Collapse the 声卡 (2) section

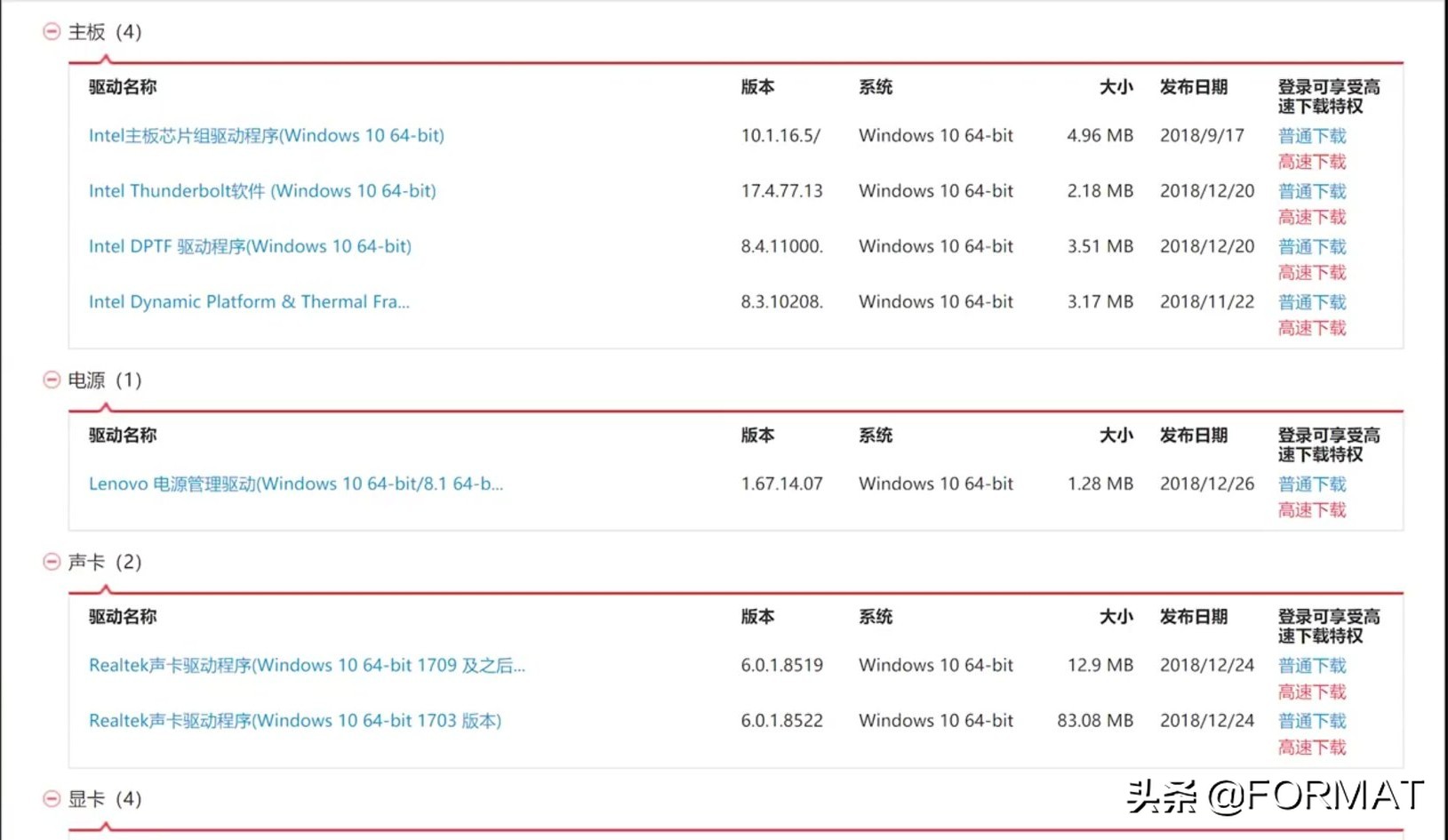pos(52,562)
